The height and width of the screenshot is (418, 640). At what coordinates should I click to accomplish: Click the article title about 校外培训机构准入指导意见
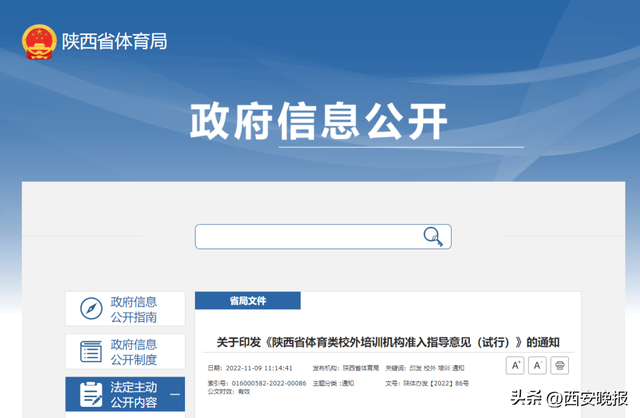pyautogui.click(x=387, y=342)
